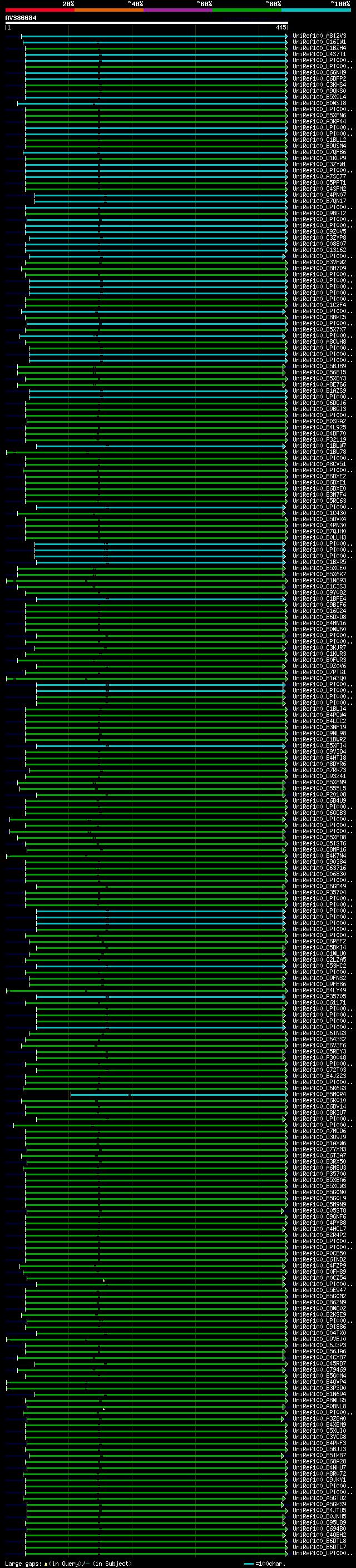Viewport: 356px width, 1568px height.
Task: Click the query sequence name AV386684
Action: pyautogui.click(x=21, y=18)
